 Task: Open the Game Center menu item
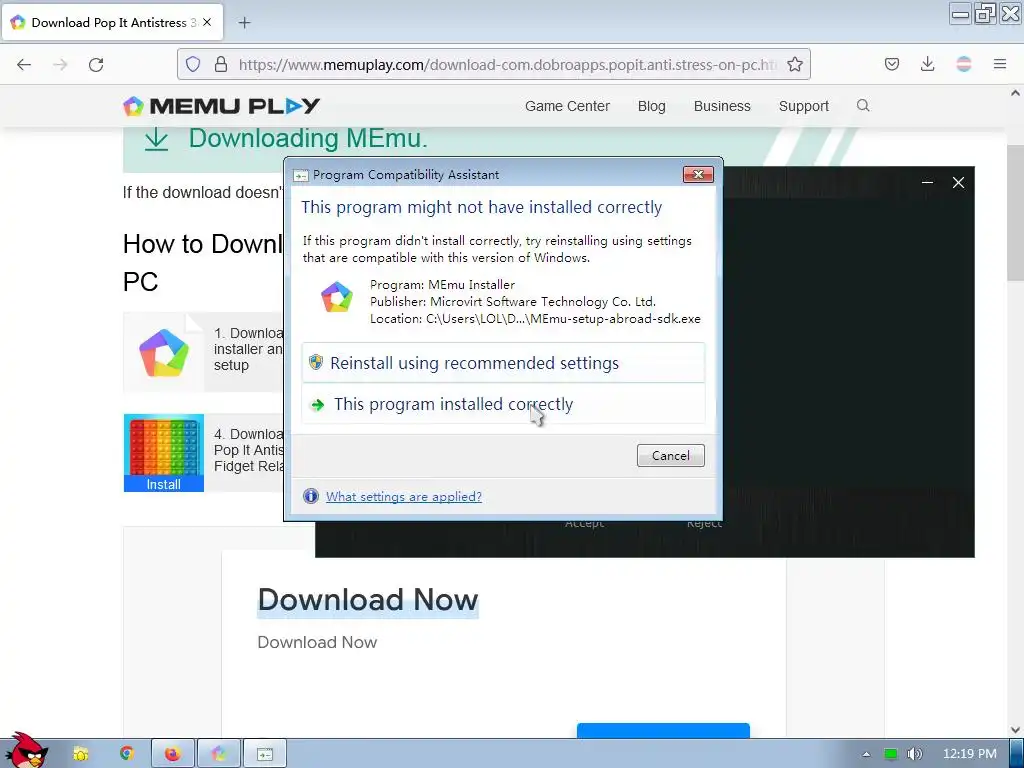567,106
